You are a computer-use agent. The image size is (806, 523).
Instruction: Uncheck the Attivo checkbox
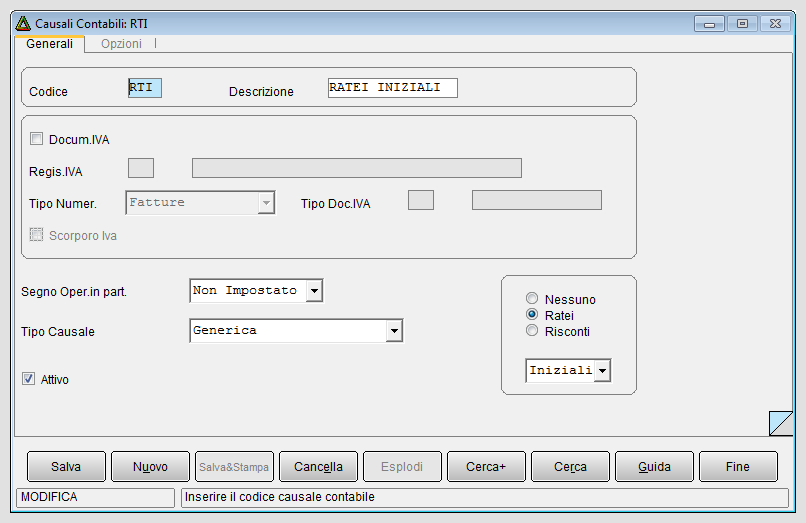pyautogui.click(x=28, y=379)
